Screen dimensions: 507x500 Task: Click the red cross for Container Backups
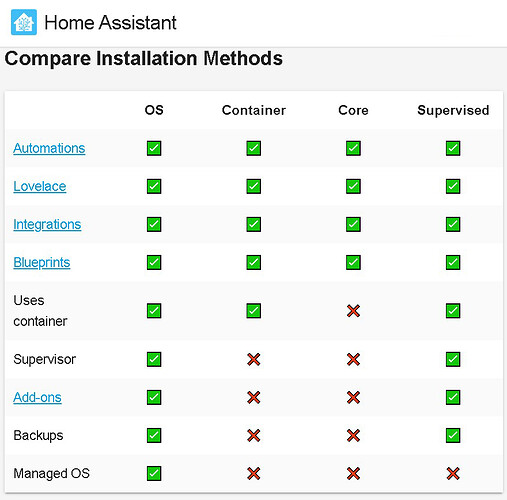click(x=254, y=435)
